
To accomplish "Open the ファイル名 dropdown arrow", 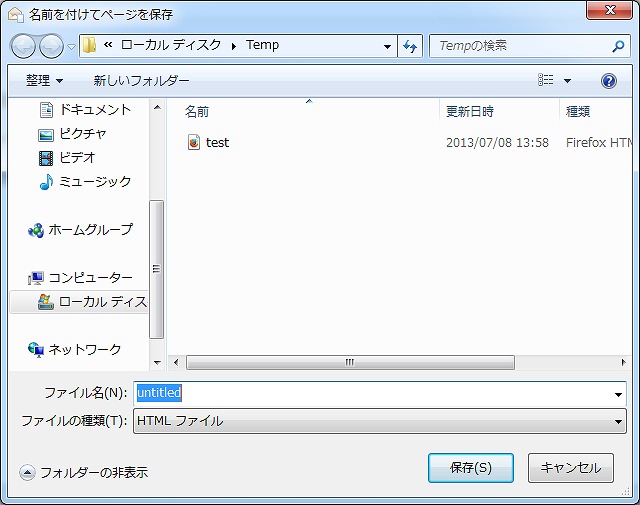I will coord(618,394).
